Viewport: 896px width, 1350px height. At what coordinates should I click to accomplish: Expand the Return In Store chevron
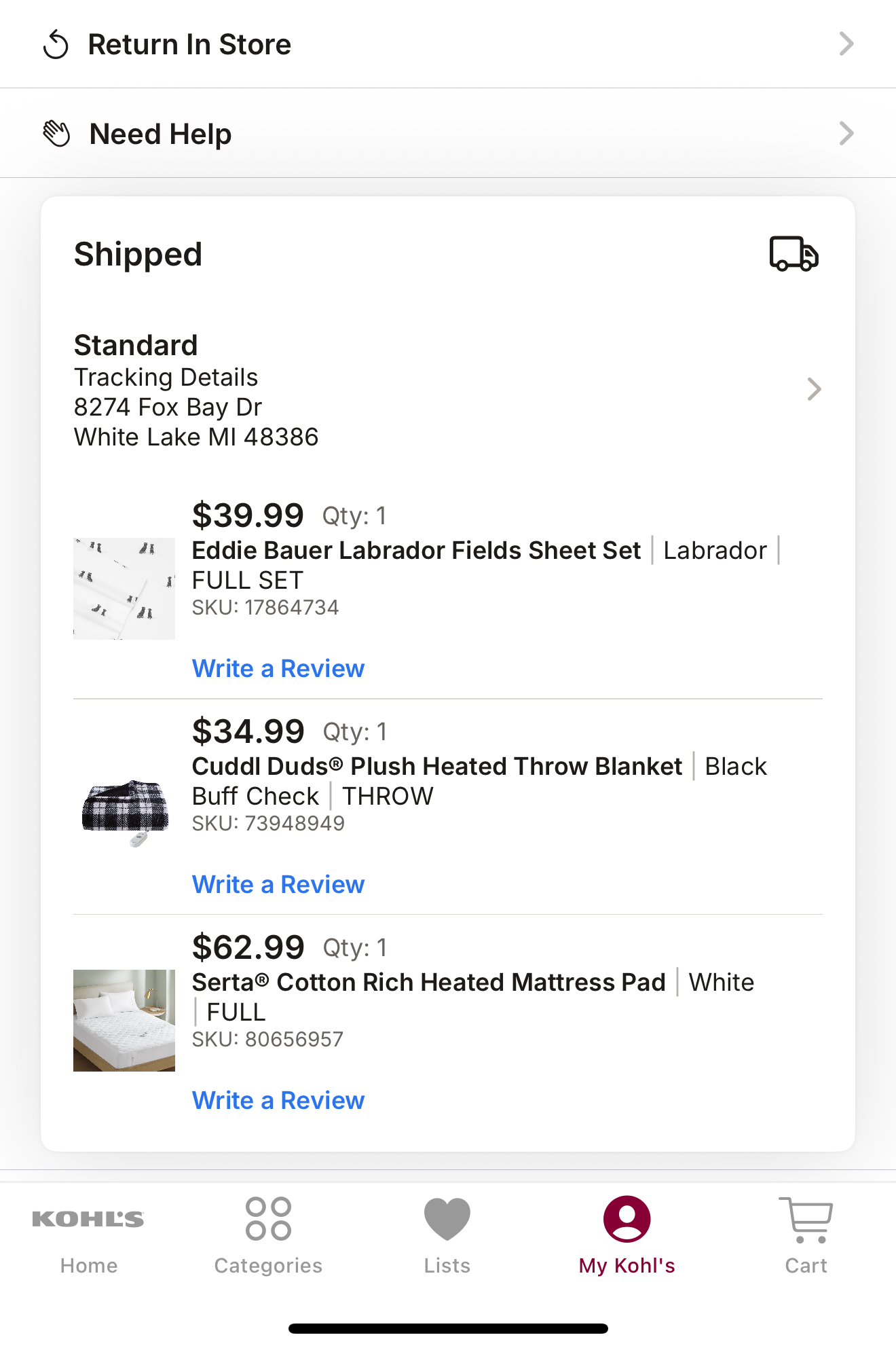coord(846,44)
